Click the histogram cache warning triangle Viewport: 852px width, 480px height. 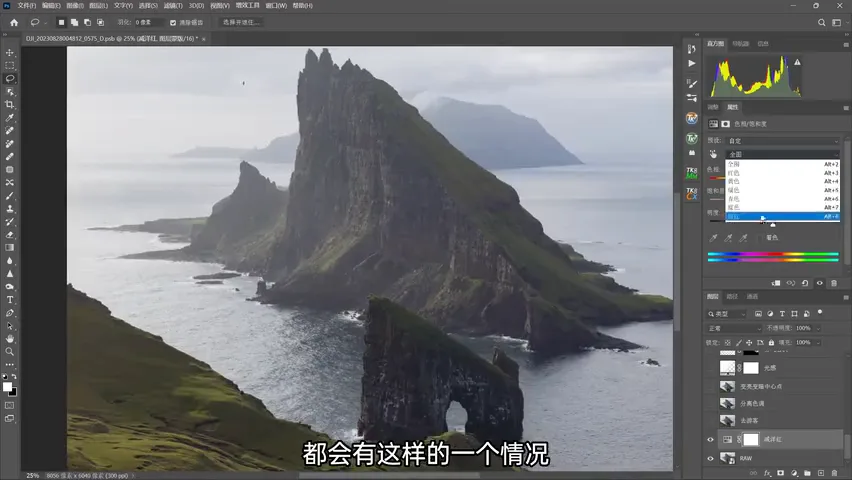click(x=797, y=62)
